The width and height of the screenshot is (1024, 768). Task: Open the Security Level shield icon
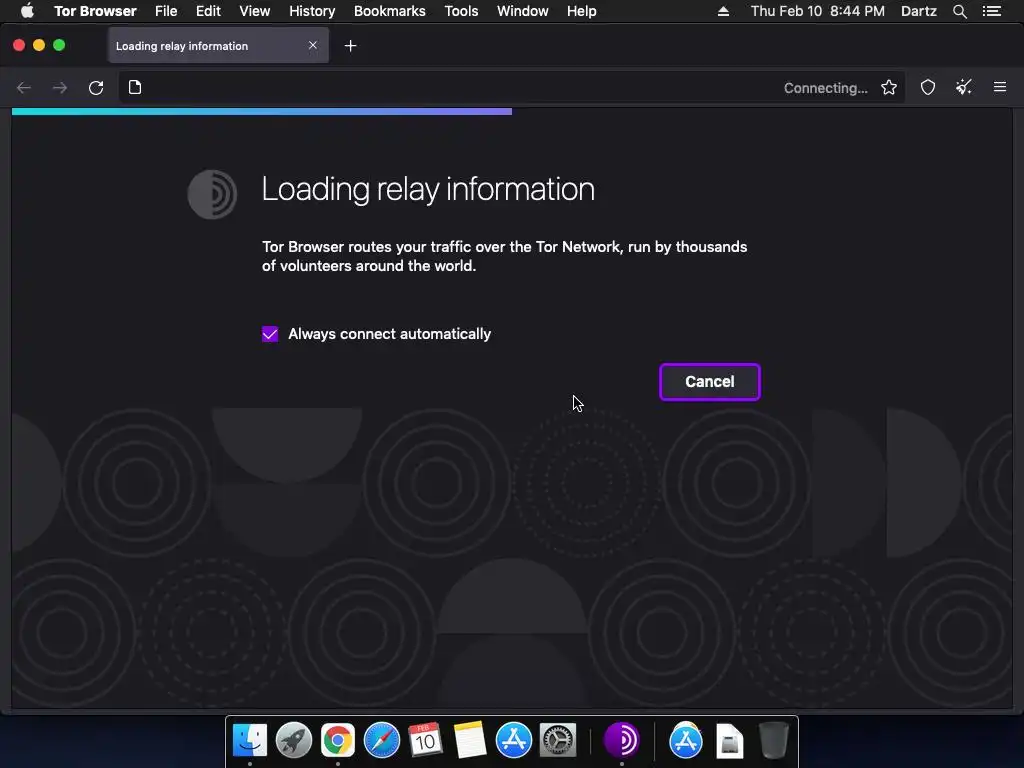[927, 88]
